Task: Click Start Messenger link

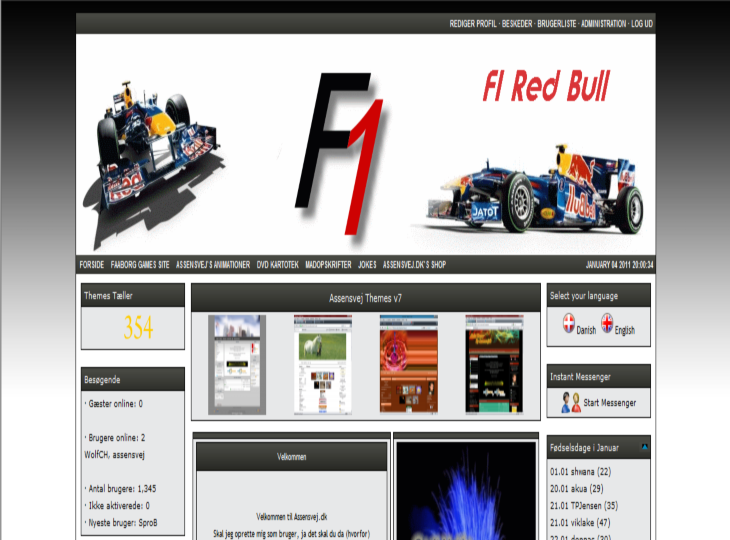Action: tap(609, 403)
